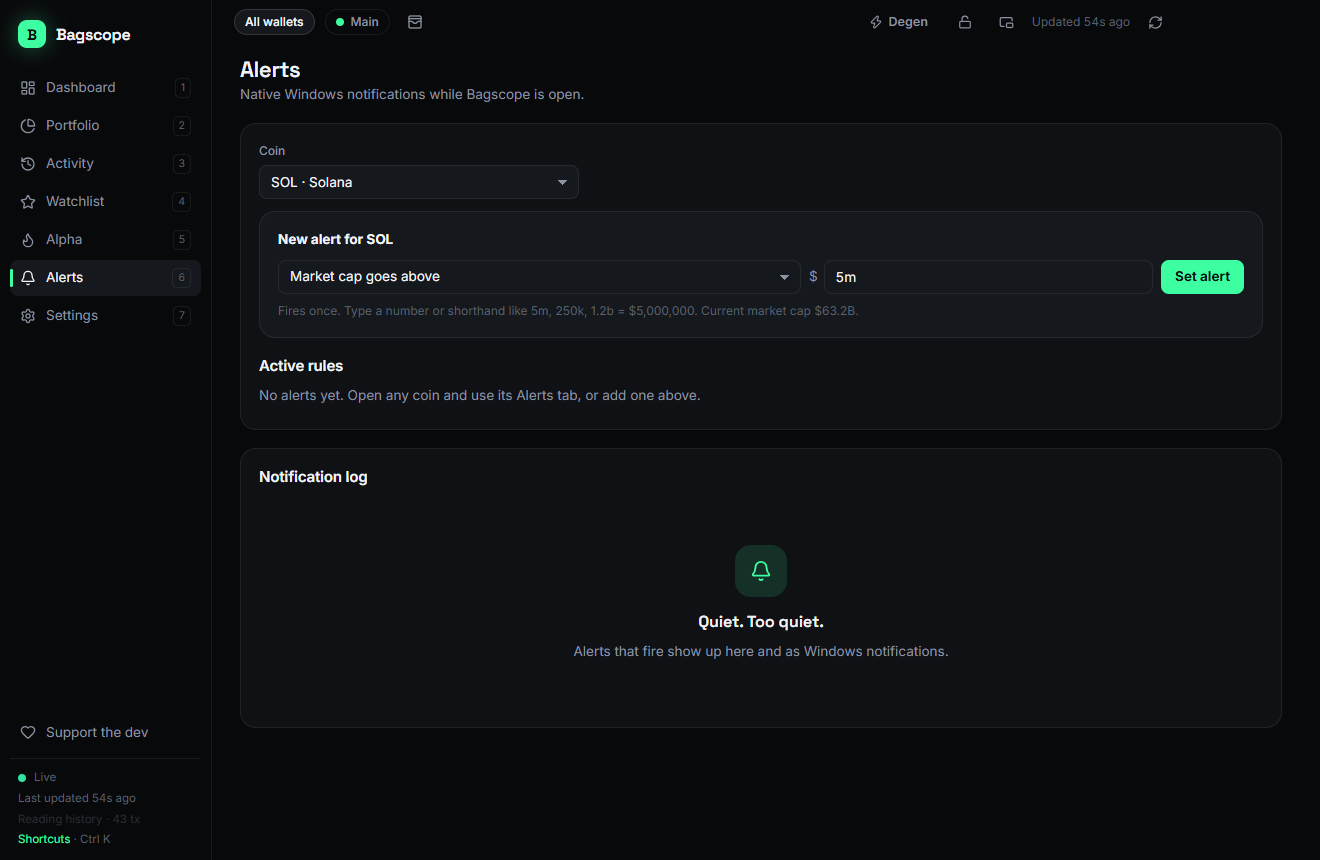Open the Market cap goes above dropdown
Image resolution: width=1320 pixels, height=860 pixels.
(539, 277)
